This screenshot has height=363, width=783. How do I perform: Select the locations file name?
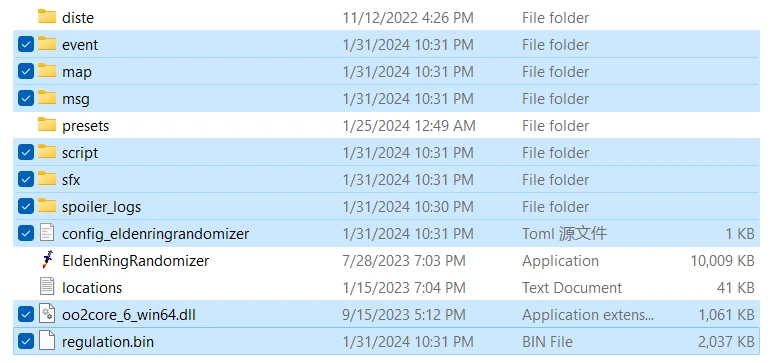[92, 288]
